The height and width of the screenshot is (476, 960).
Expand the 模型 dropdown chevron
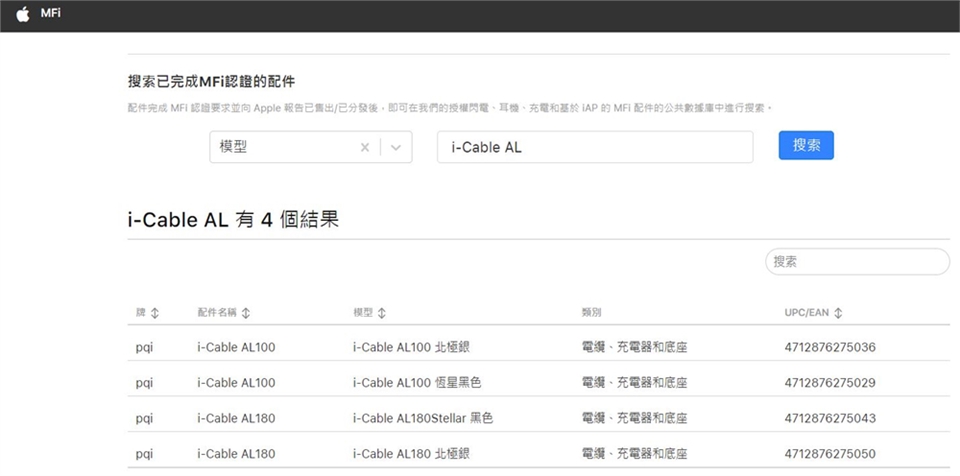point(396,147)
